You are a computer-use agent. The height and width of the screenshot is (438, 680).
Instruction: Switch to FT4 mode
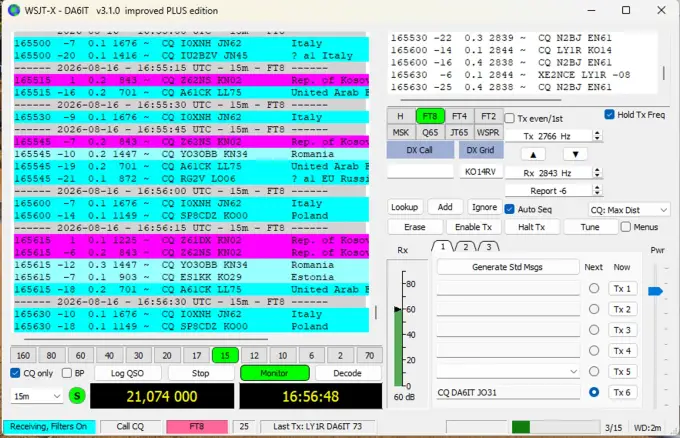(x=459, y=116)
